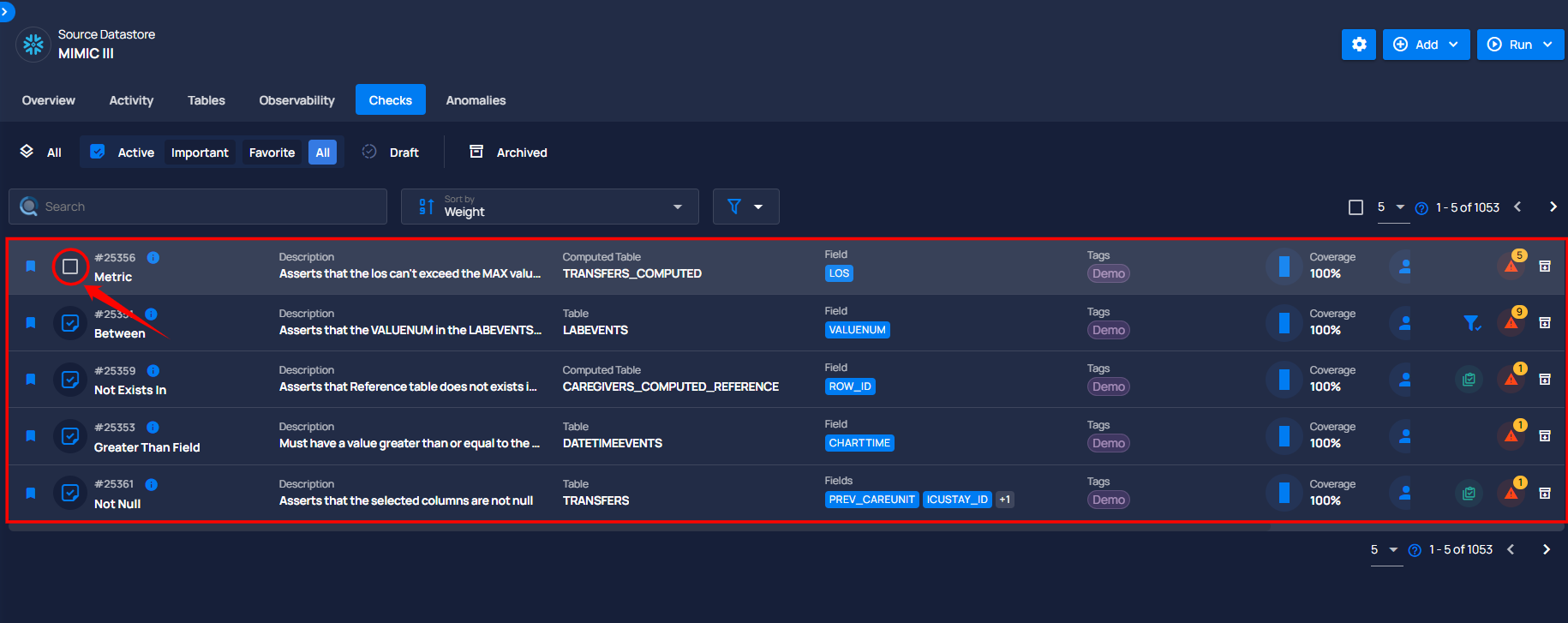Toggle the Active filter checkbox
1568x623 pixels.
point(98,152)
